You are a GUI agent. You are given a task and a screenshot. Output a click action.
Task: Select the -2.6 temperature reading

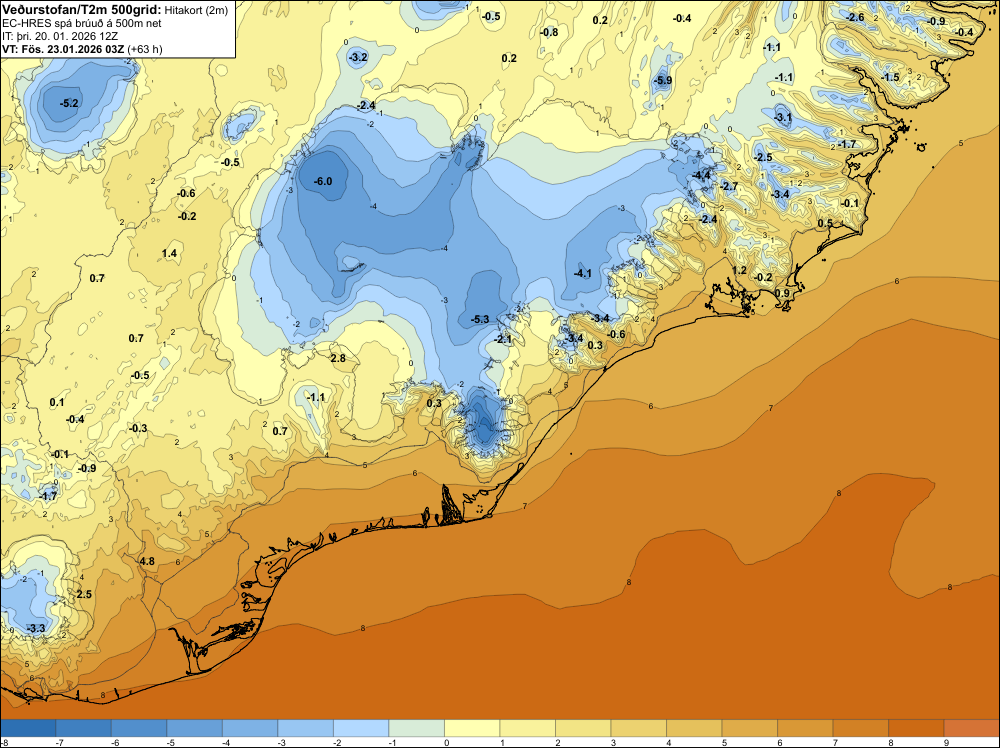click(855, 17)
